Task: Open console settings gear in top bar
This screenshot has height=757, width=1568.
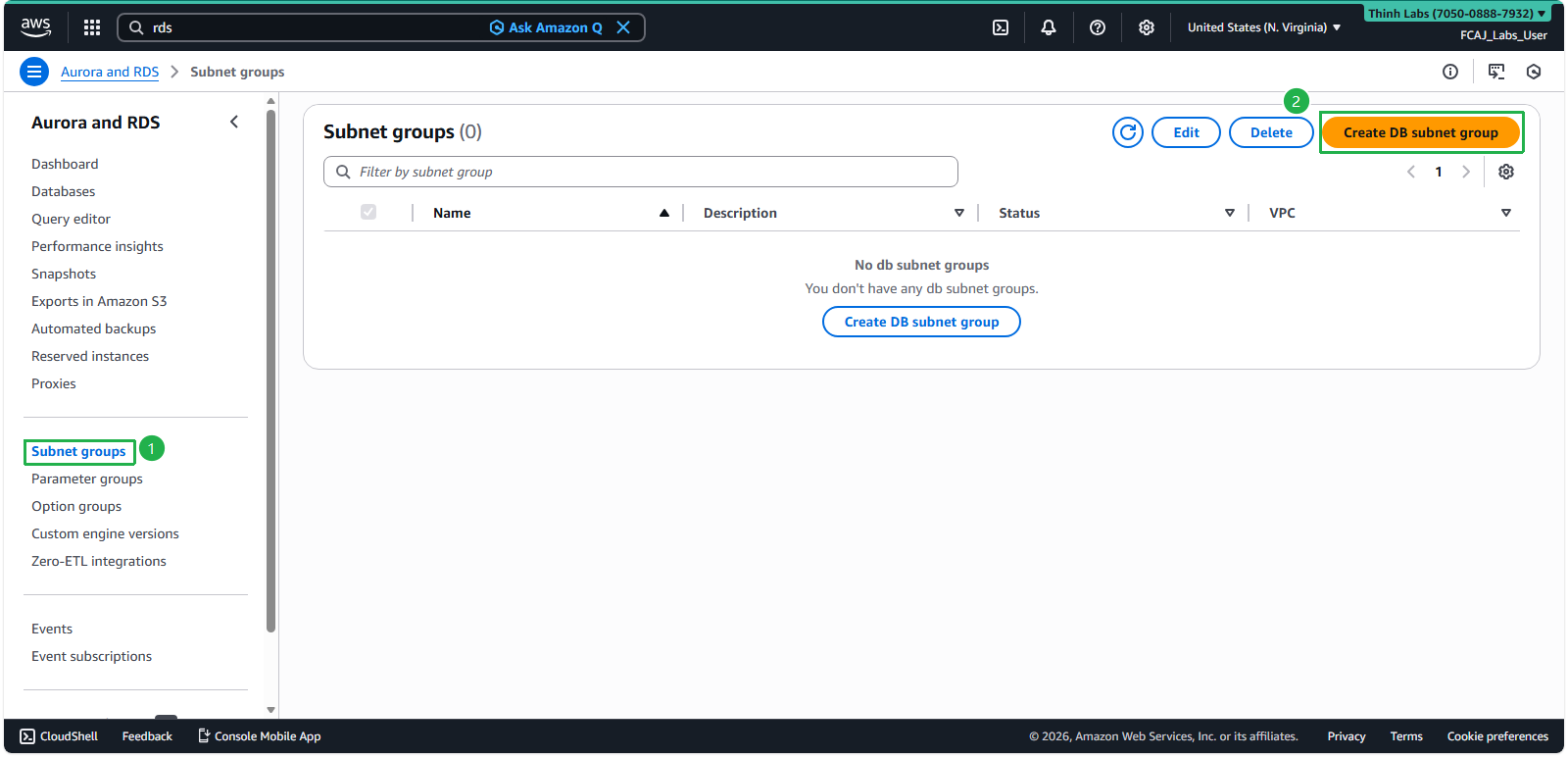Action: [x=1147, y=27]
